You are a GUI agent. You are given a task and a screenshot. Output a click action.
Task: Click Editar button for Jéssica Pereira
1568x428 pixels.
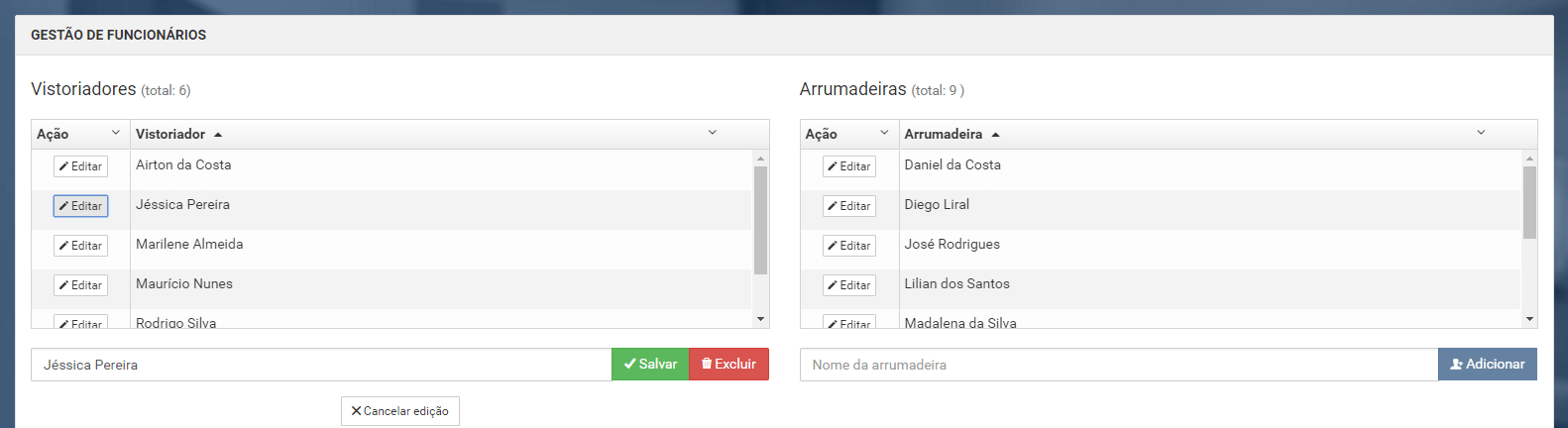[x=80, y=206]
